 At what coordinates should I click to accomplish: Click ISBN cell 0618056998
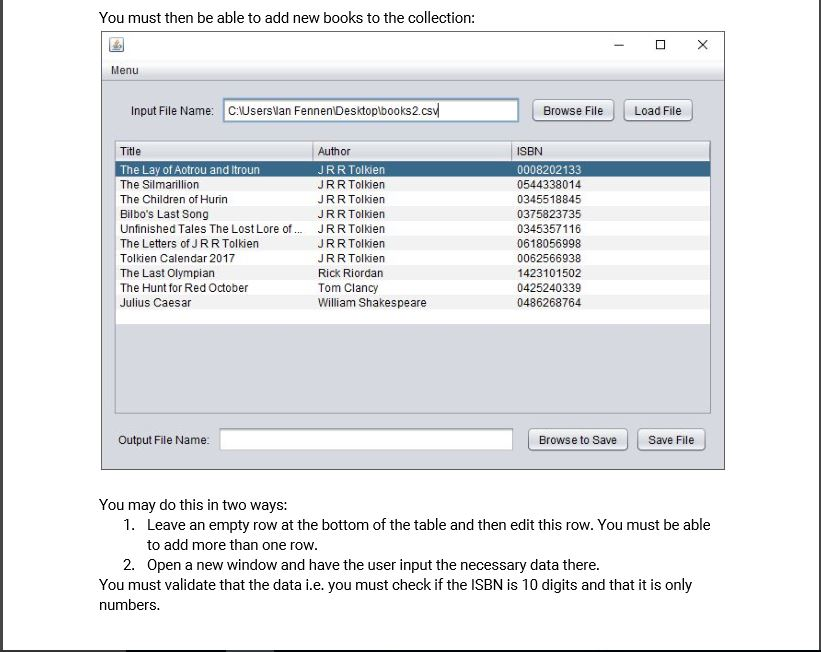611,244
